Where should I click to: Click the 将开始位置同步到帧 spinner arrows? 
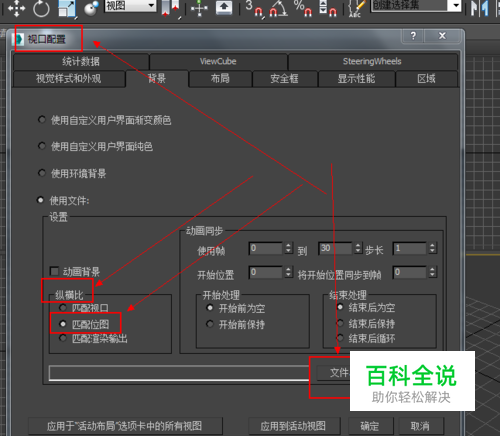(x=432, y=272)
